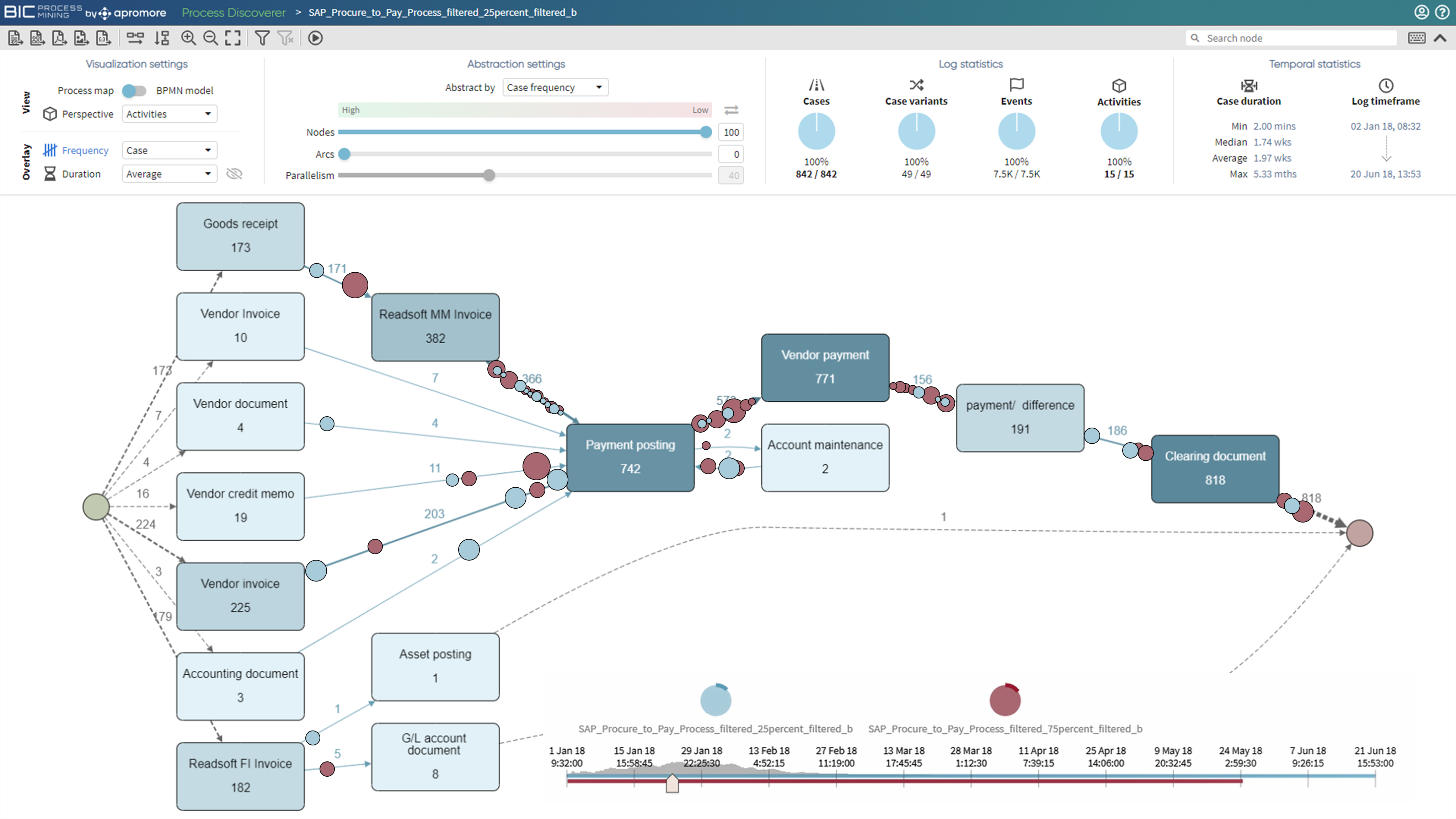Image resolution: width=1456 pixels, height=819 pixels.
Task: Click inside the Search node field
Action: [x=1291, y=37]
